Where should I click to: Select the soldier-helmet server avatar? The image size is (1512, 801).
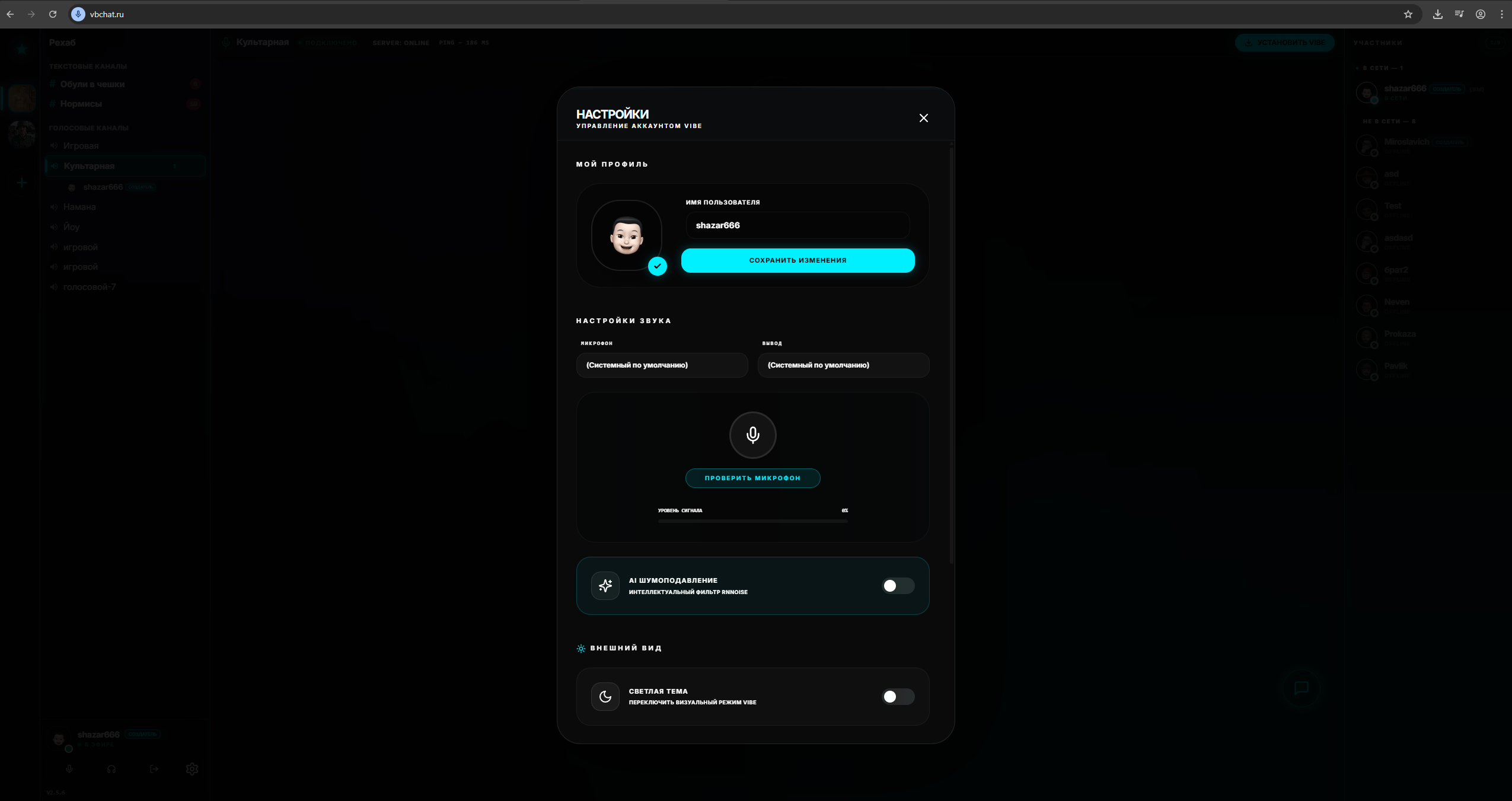(x=22, y=134)
